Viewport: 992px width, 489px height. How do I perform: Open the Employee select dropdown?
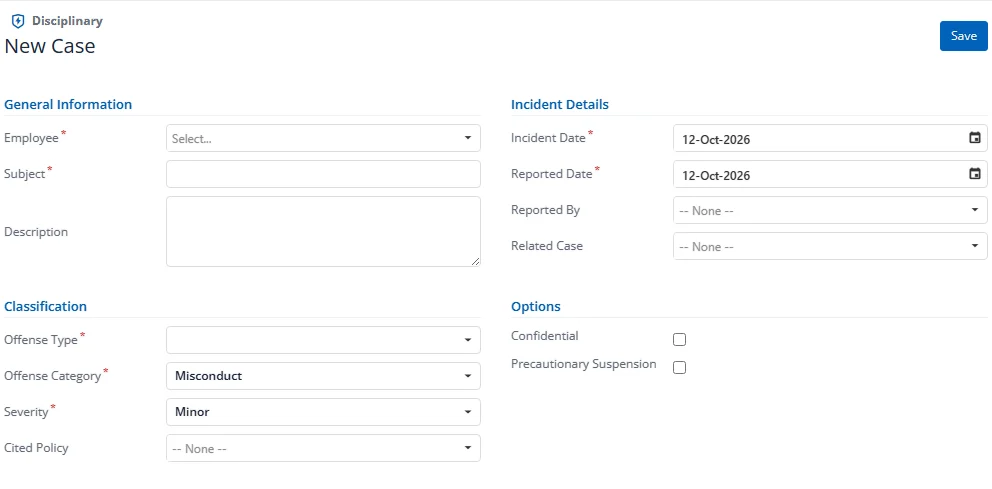tap(323, 138)
